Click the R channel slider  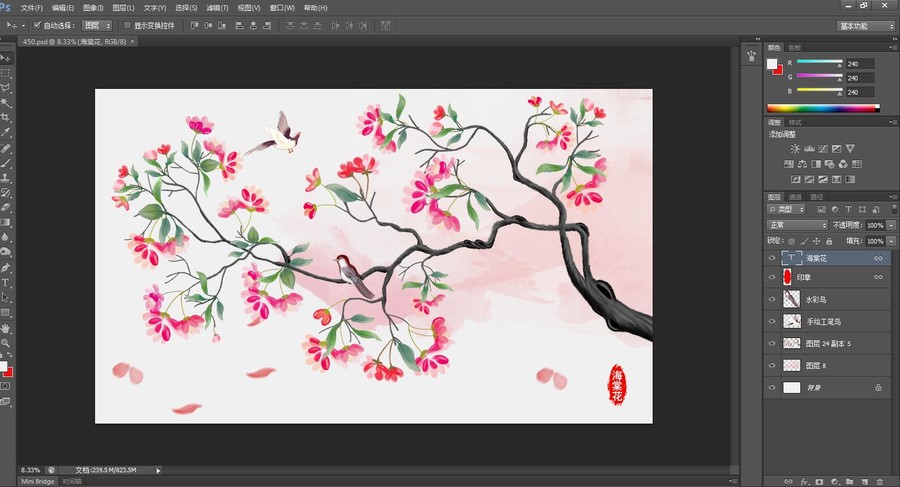(x=820, y=62)
